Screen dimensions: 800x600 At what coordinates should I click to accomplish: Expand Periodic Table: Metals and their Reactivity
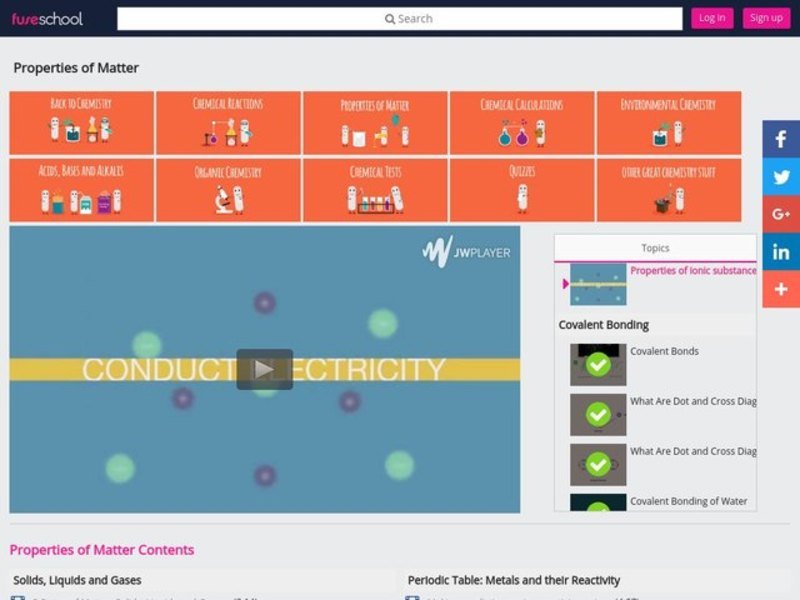coord(514,580)
